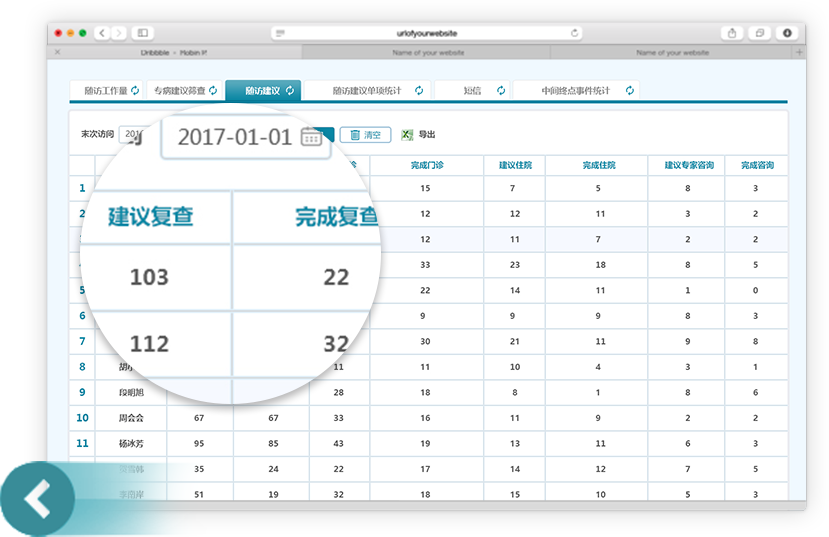The height and width of the screenshot is (537, 829).
Task: Select the 中间终点事件统计 tab
Action: (x=576, y=90)
